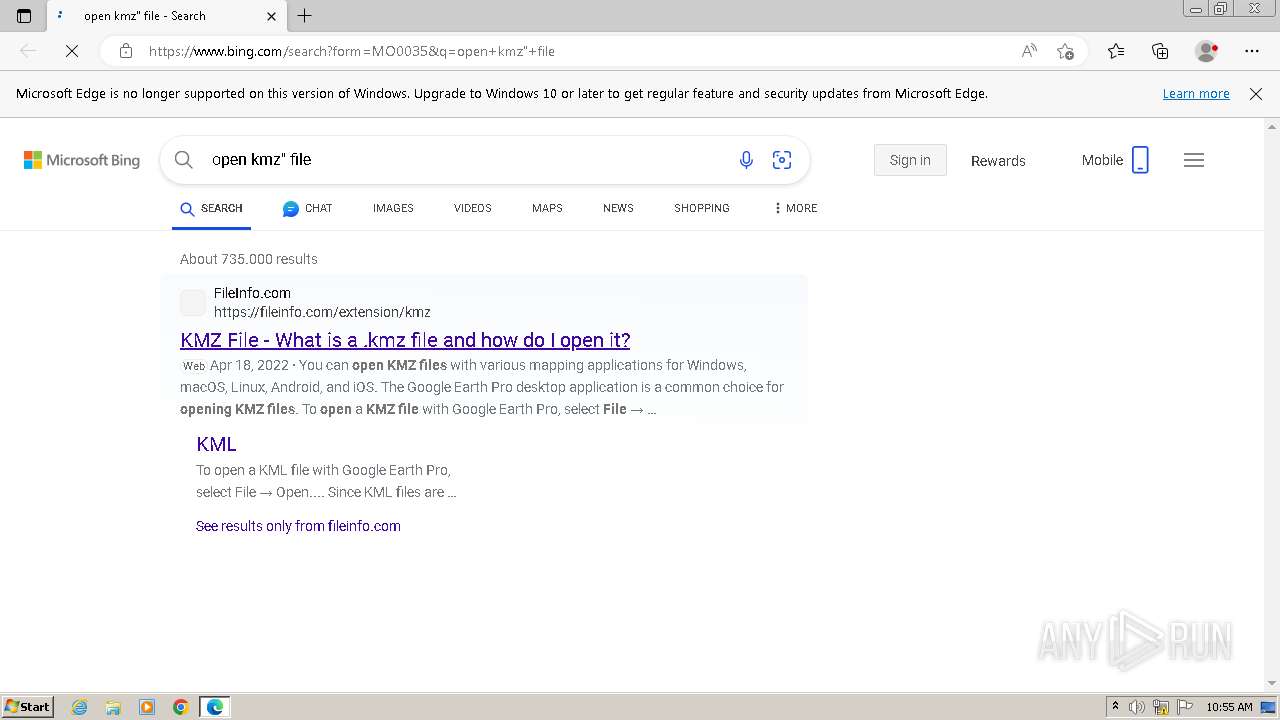Click the Windows Start button
This screenshot has width=1280, height=720.
(27, 706)
